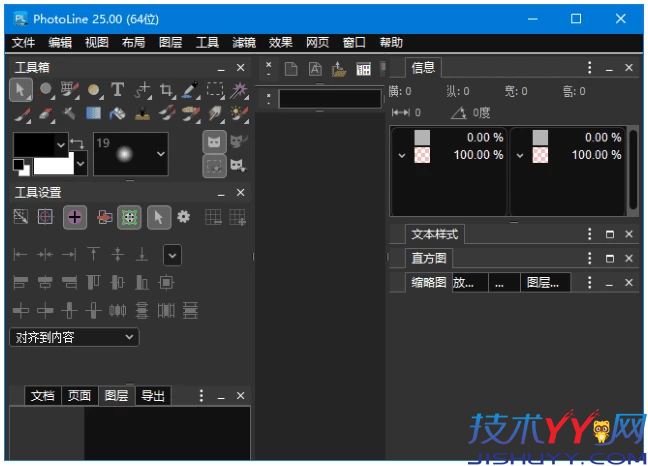Toggle the red-arrow layer move option
The image size is (648, 466).
tap(105, 217)
